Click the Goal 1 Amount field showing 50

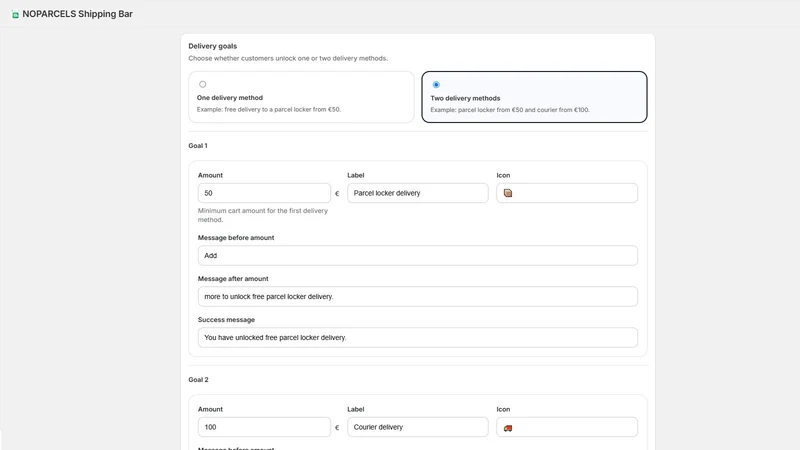tap(264, 193)
